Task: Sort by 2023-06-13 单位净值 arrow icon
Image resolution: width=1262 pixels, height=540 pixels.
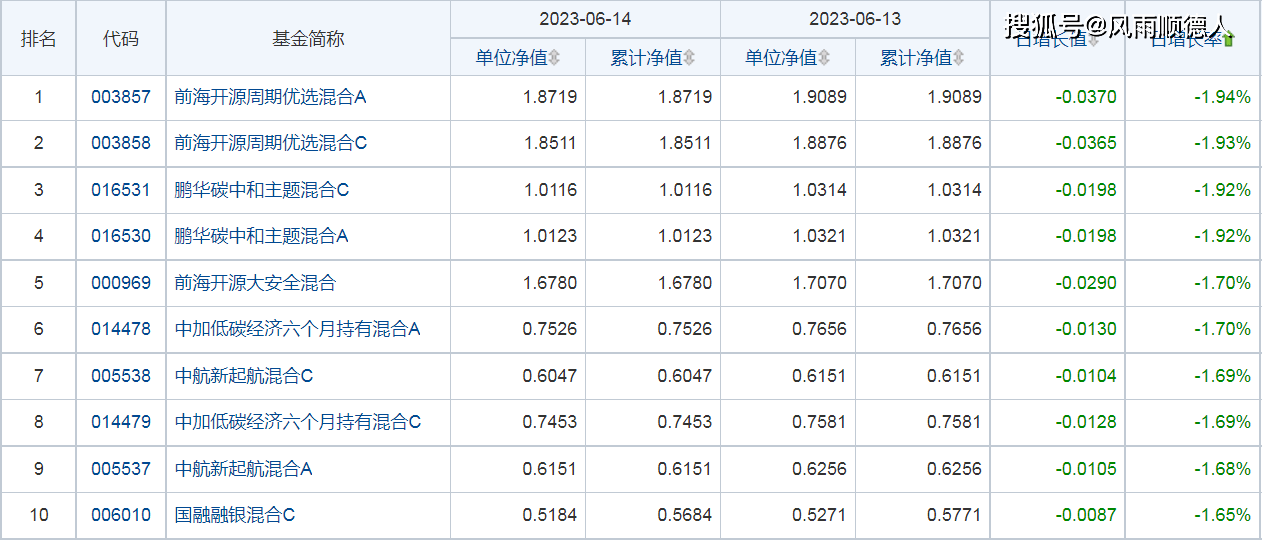Action: [824, 58]
